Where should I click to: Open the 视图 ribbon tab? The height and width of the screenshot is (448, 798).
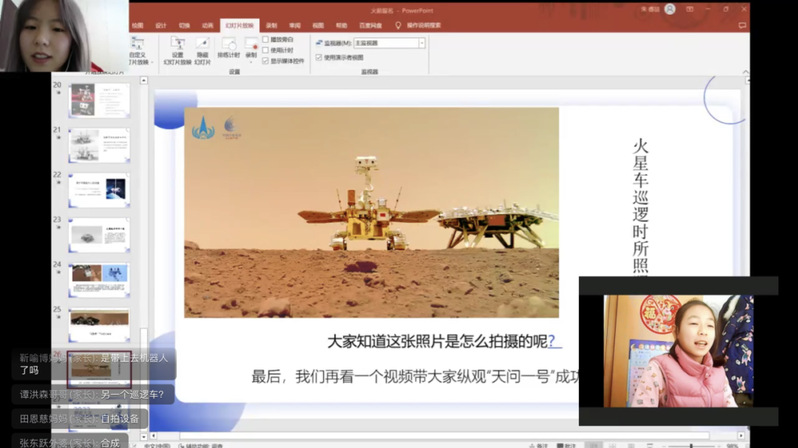click(x=318, y=26)
